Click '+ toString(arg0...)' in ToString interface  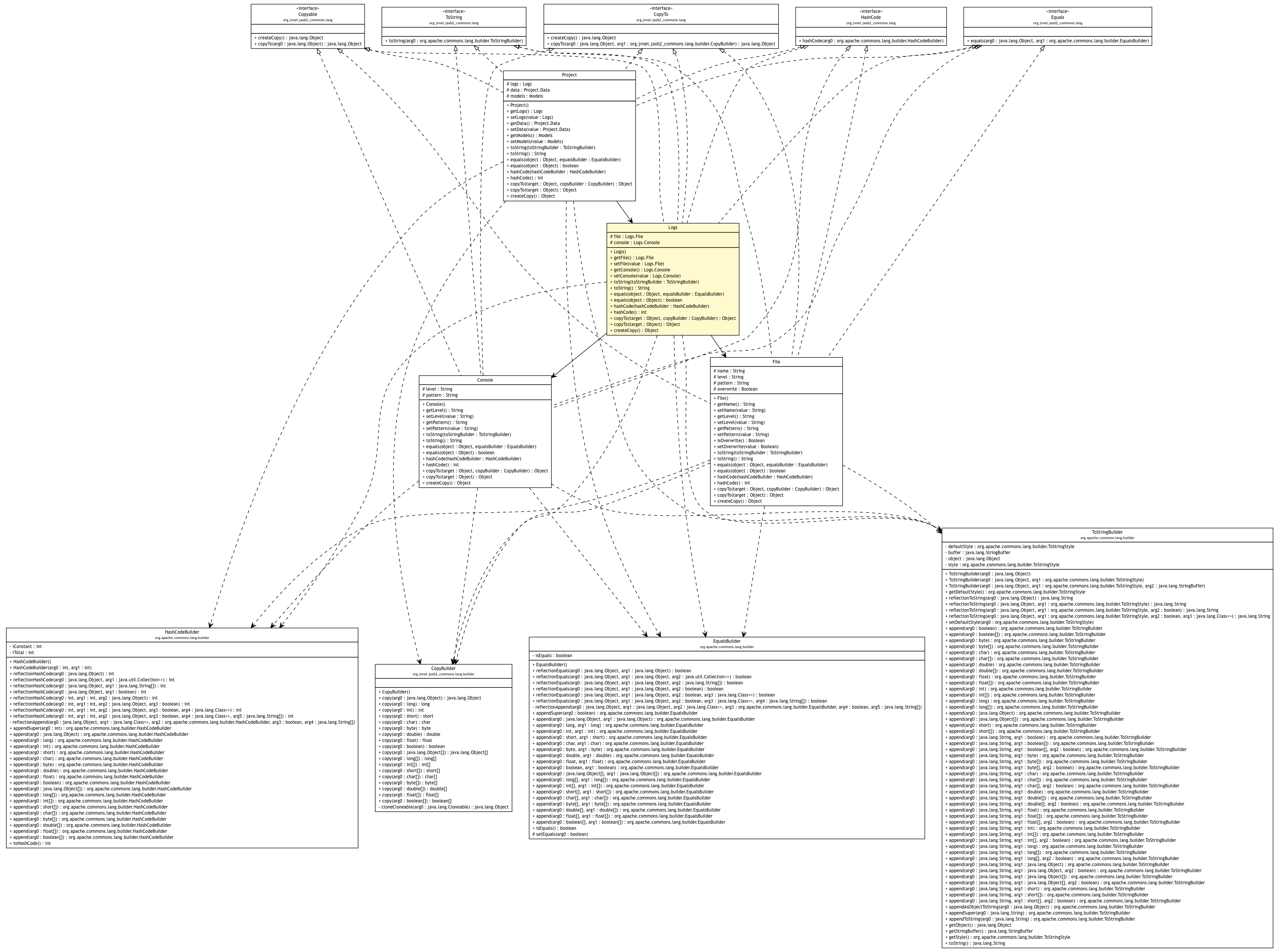(x=453, y=41)
